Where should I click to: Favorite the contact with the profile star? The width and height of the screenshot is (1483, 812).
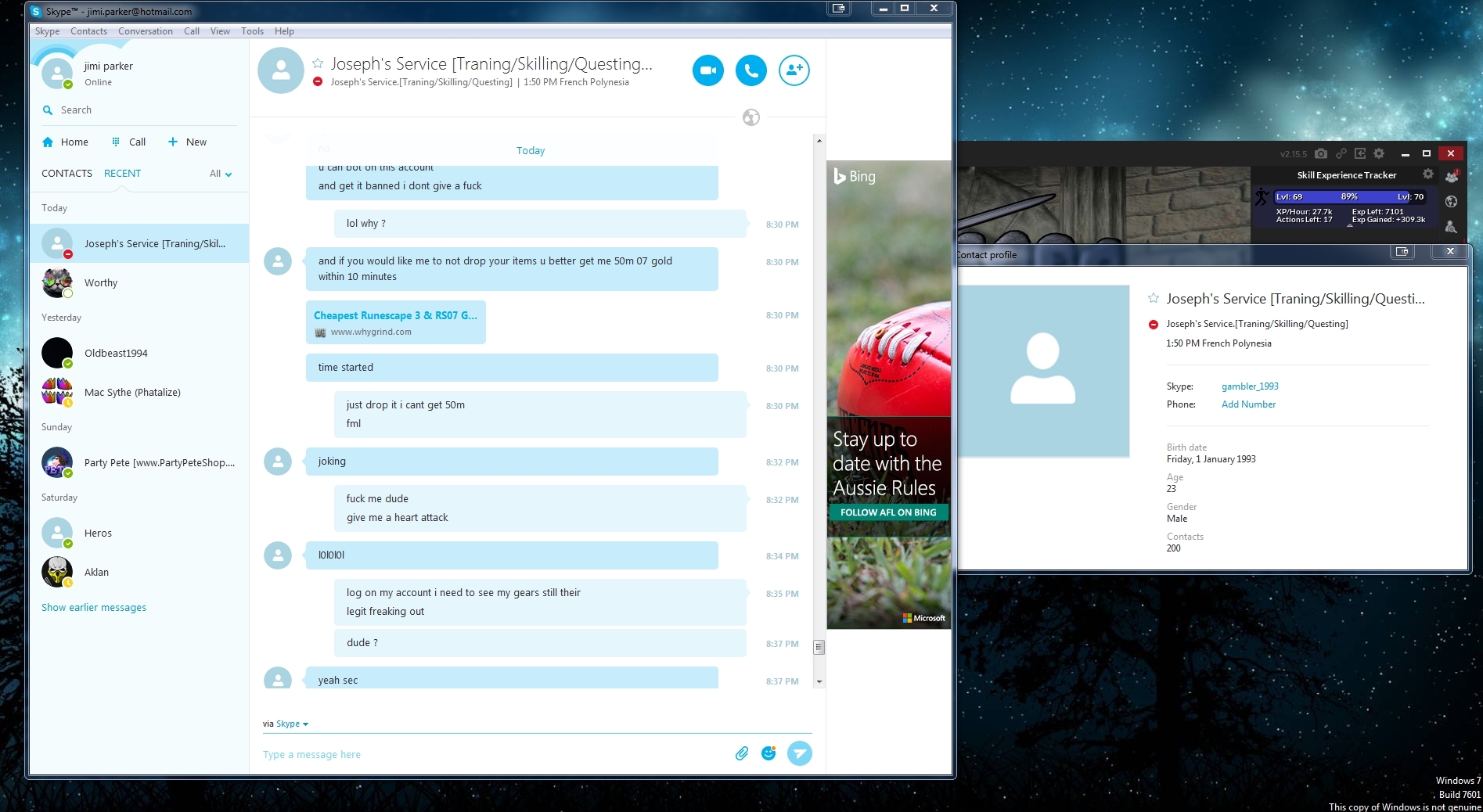(x=1154, y=298)
